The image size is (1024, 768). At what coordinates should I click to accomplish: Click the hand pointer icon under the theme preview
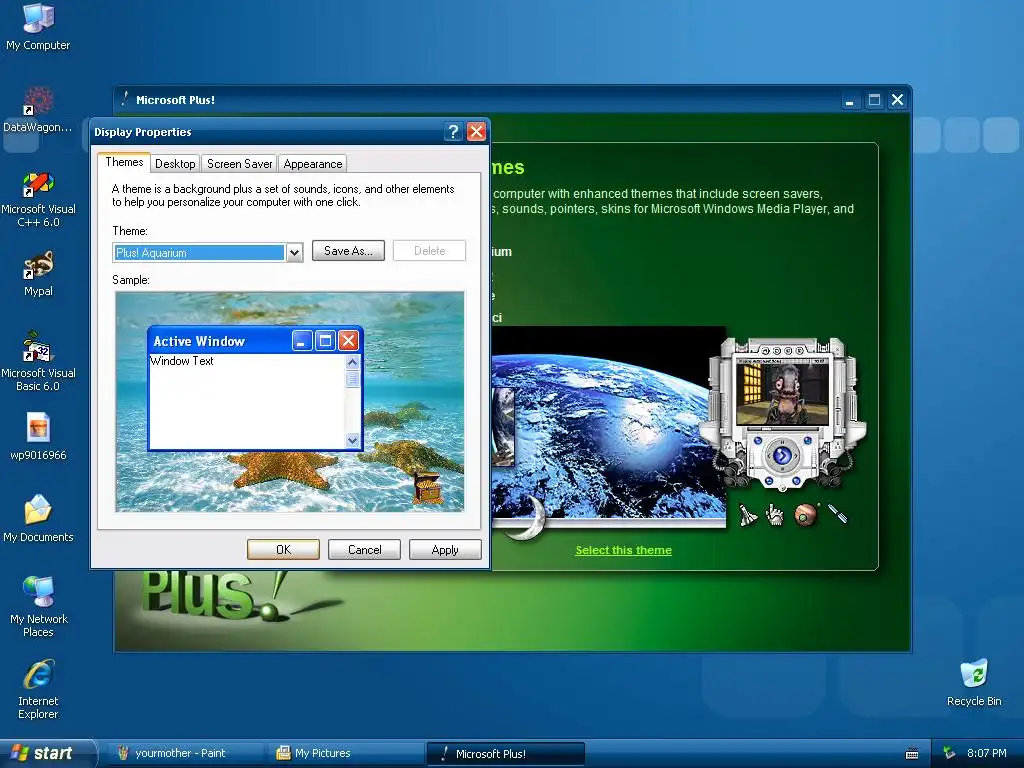(775, 515)
